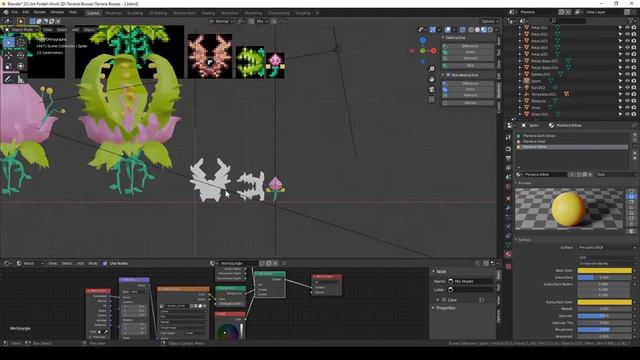Switch viewport to rendered shading
Viewport: 640px width, 360px height.
pos(490,29)
